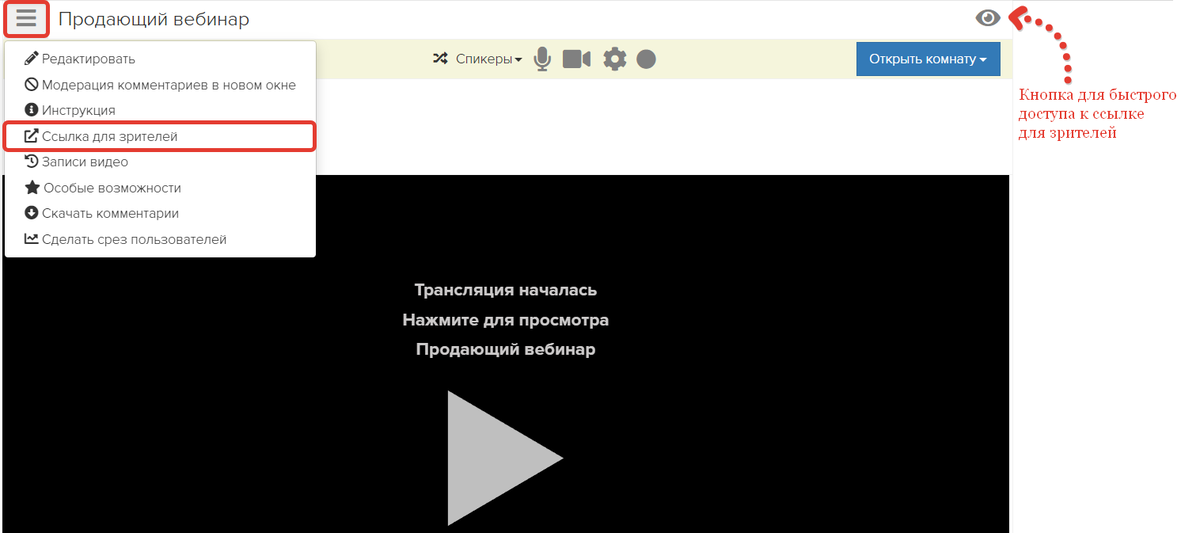Toggle the microphone icon

point(542,59)
